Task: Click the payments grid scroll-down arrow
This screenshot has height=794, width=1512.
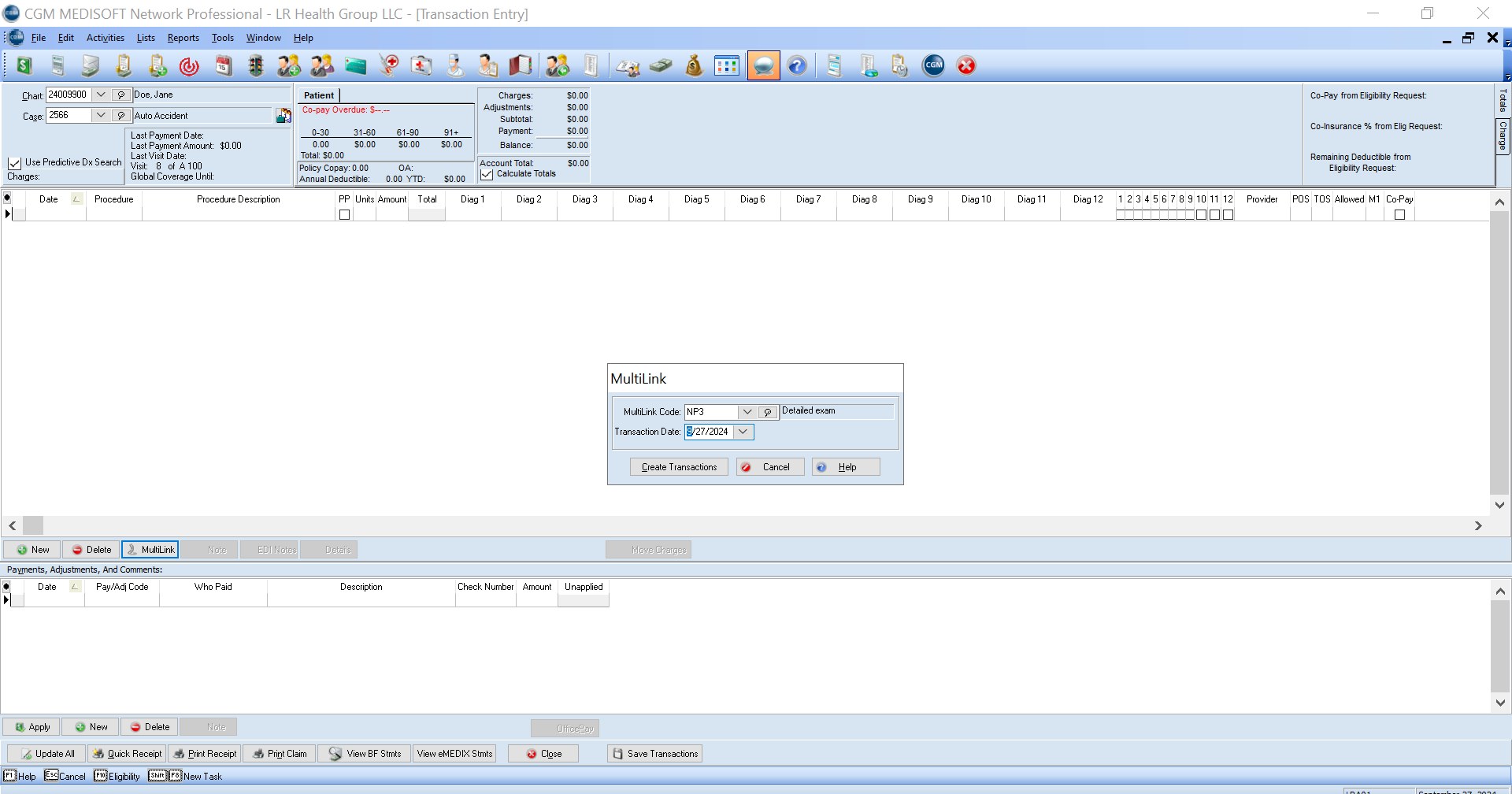Action: [1500, 703]
